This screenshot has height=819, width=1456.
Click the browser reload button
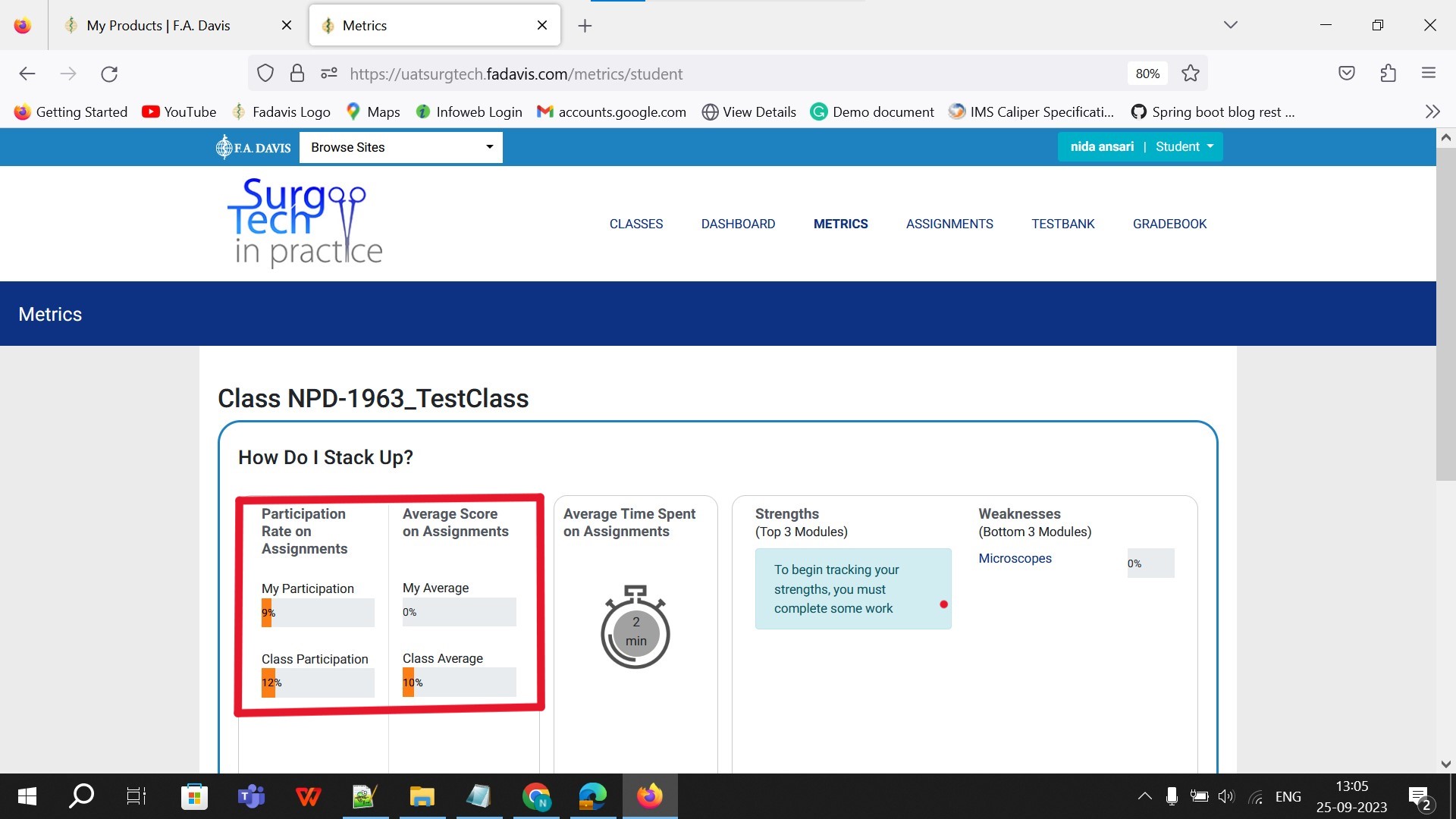[109, 74]
